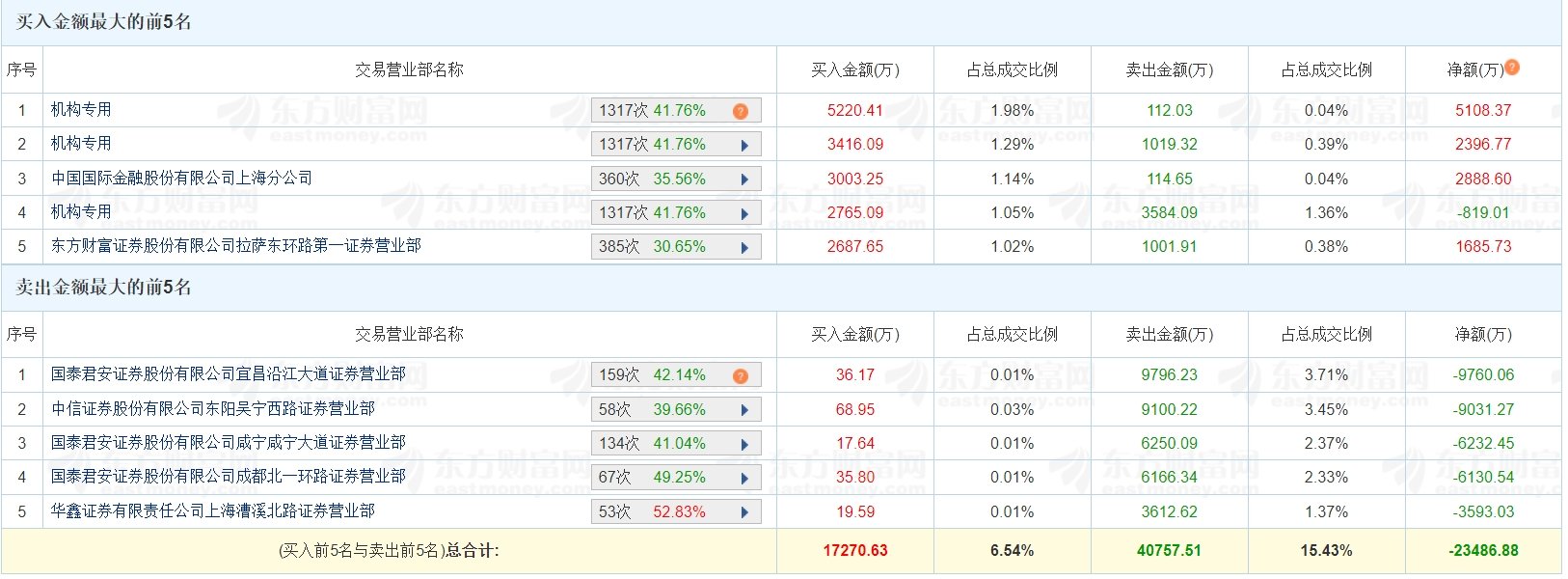This screenshot has width=1568, height=579.
Task: Click net amount value 5108.37
Action: 1483,111
